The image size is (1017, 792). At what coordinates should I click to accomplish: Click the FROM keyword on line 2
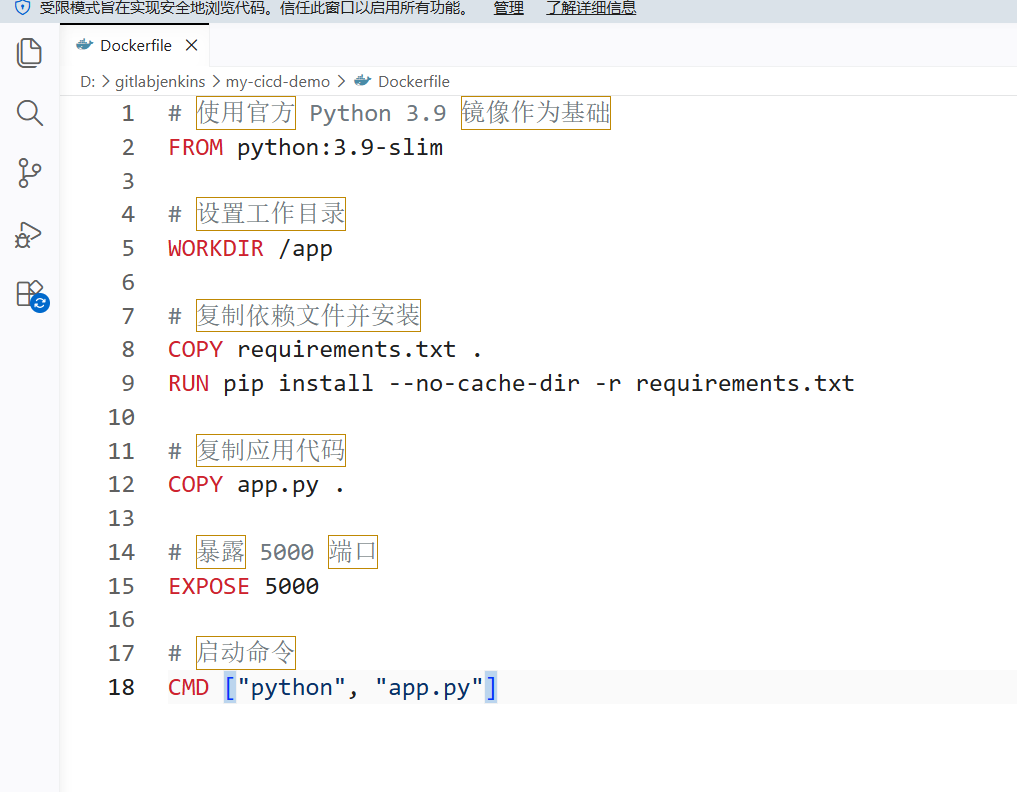click(195, 147)
